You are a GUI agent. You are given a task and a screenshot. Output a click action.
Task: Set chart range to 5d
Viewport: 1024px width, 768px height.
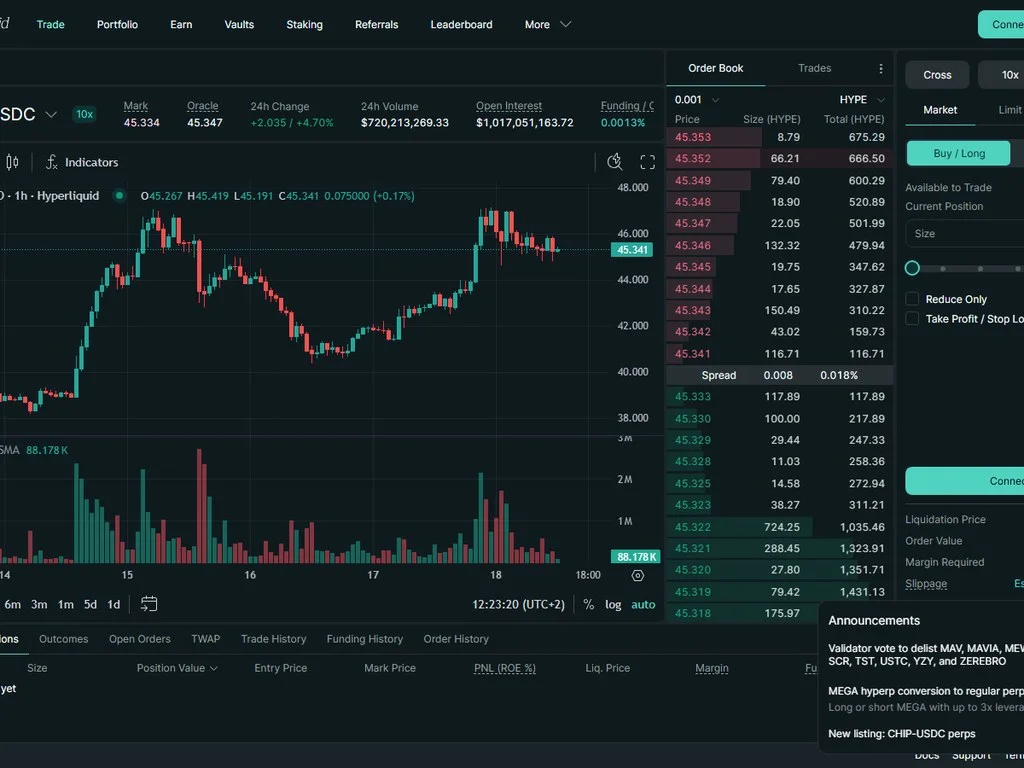90,605
